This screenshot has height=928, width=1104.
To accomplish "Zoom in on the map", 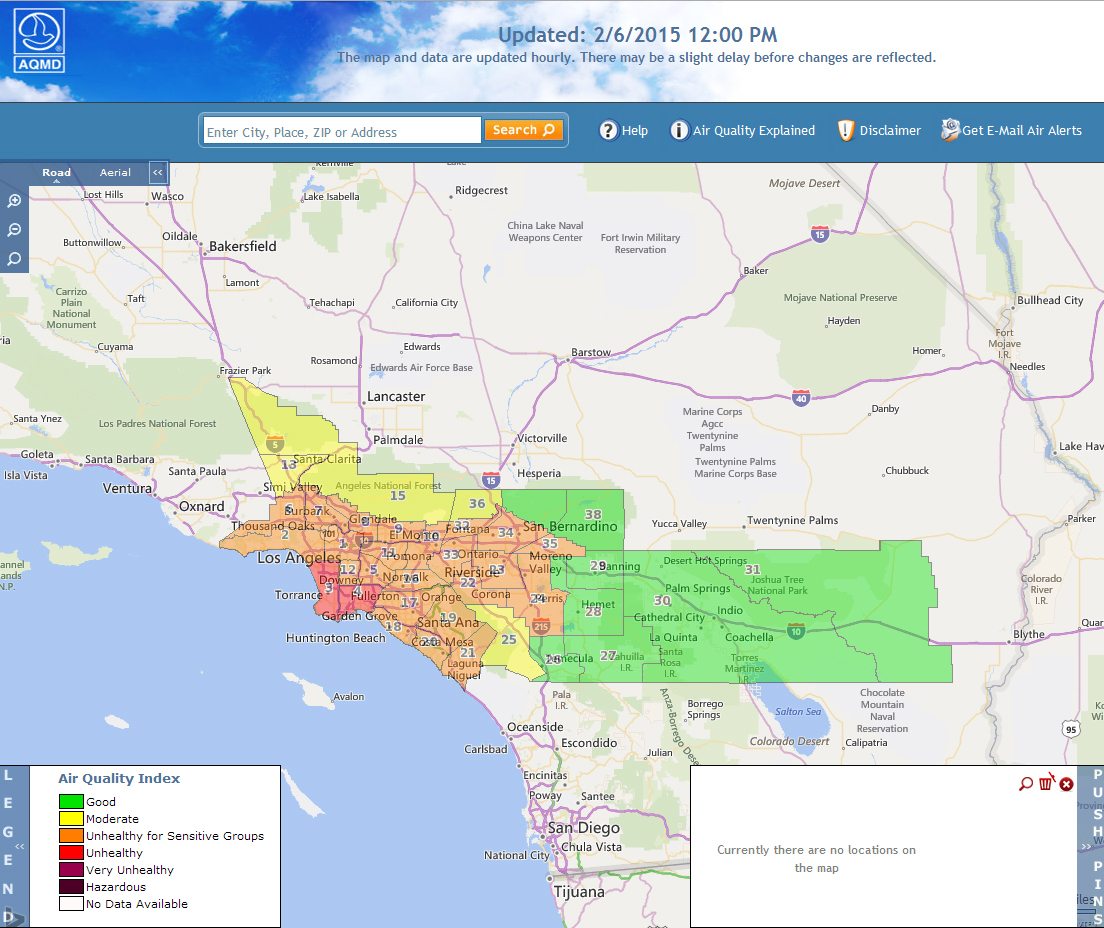I will [x=14, y=201].
